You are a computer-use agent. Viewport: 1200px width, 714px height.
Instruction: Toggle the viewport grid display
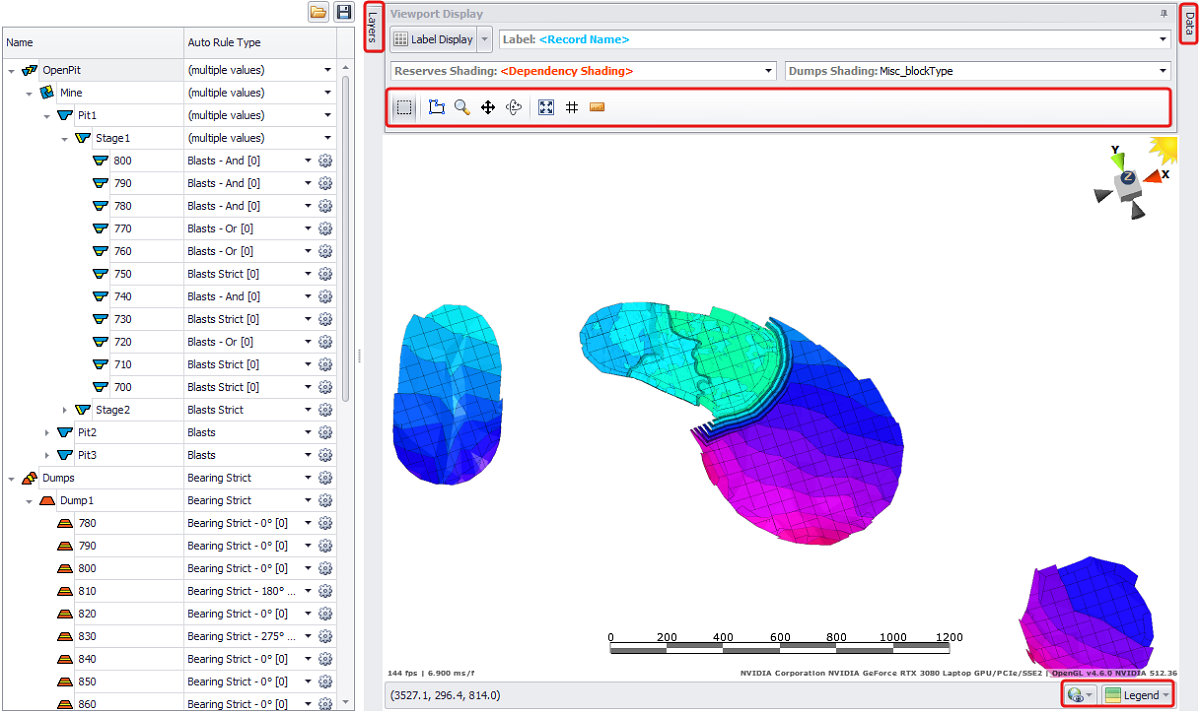tap(572, 107)
